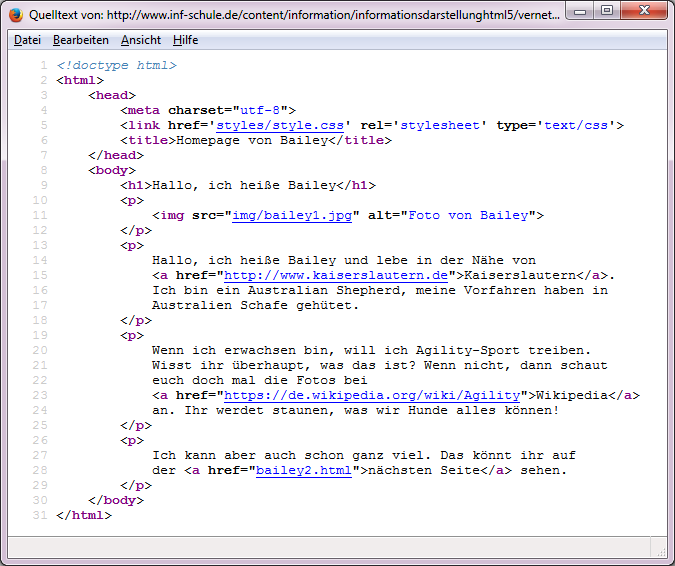Open the www.kaiserslautern.de hyperlink
This screenshot has height=566, width=675.
[335, 275]
